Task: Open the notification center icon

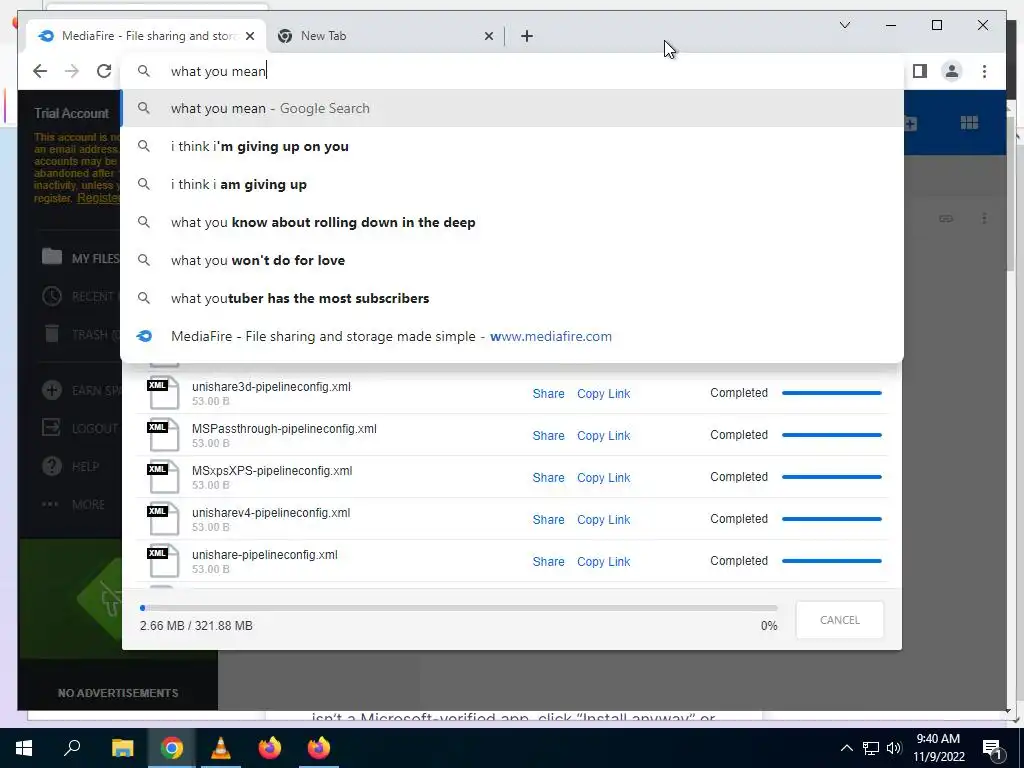Action: point(992,748)
